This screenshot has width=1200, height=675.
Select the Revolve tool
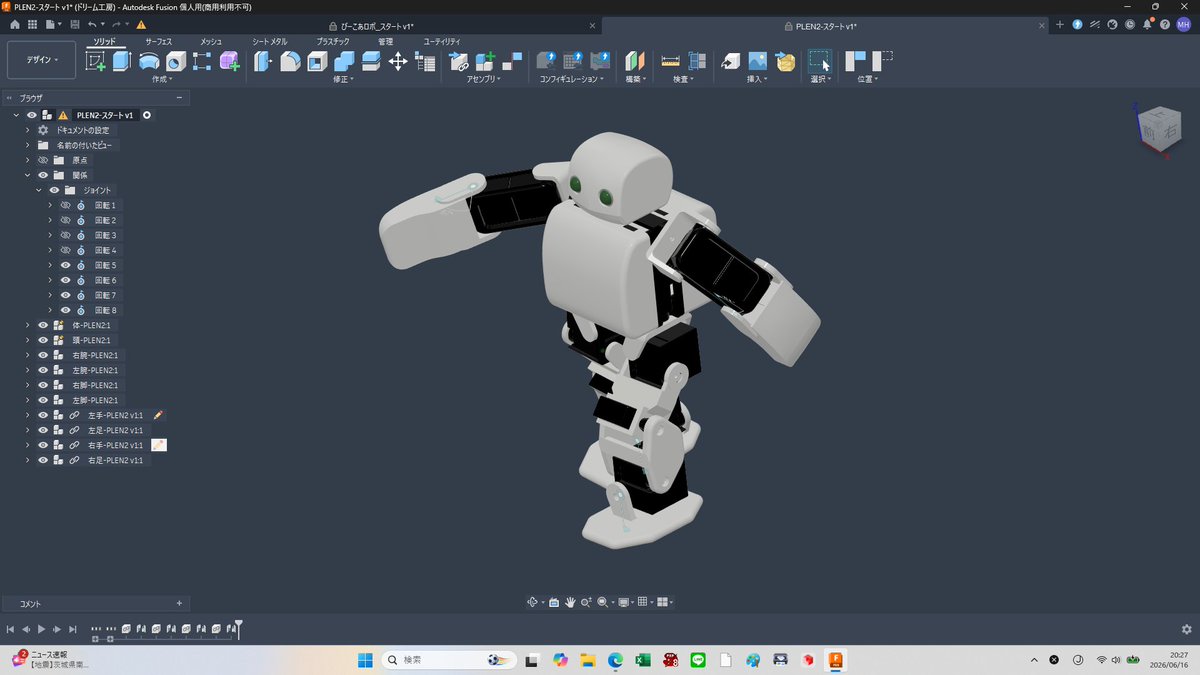coord(149,61)
